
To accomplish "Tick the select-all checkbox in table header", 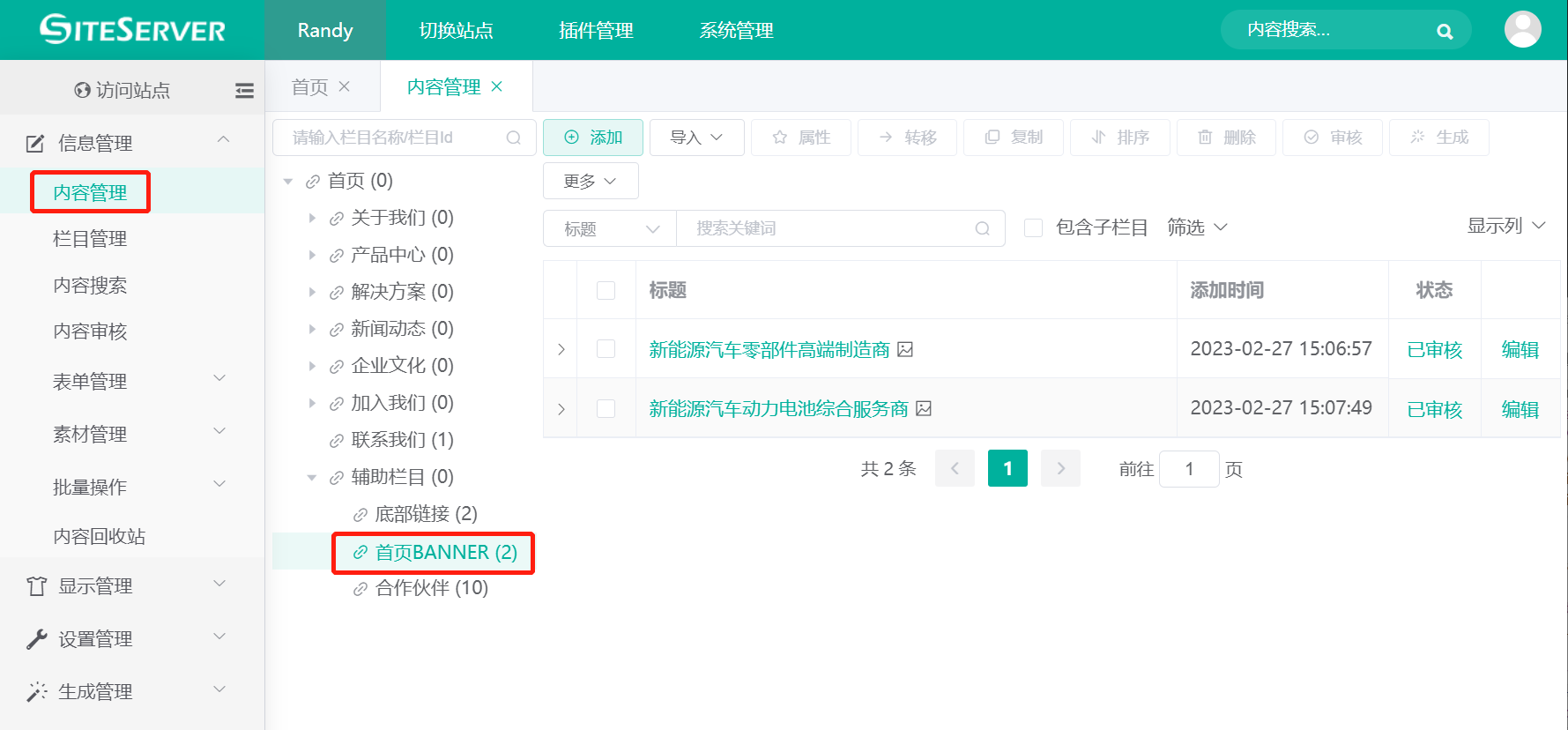I will pos(606,290).
